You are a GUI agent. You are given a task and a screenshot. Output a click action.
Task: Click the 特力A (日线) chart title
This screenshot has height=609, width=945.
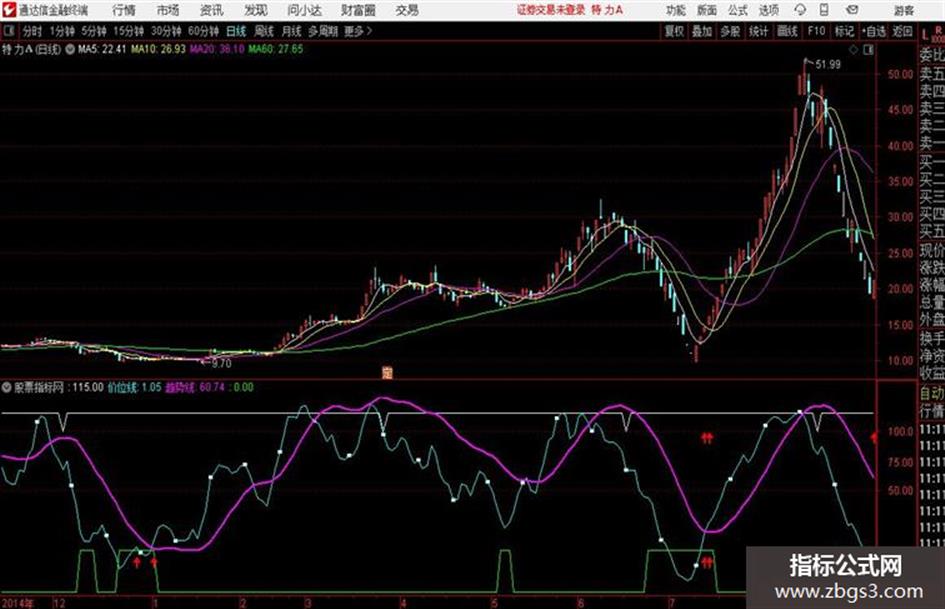pyautogui.click(x=31, y=49)
